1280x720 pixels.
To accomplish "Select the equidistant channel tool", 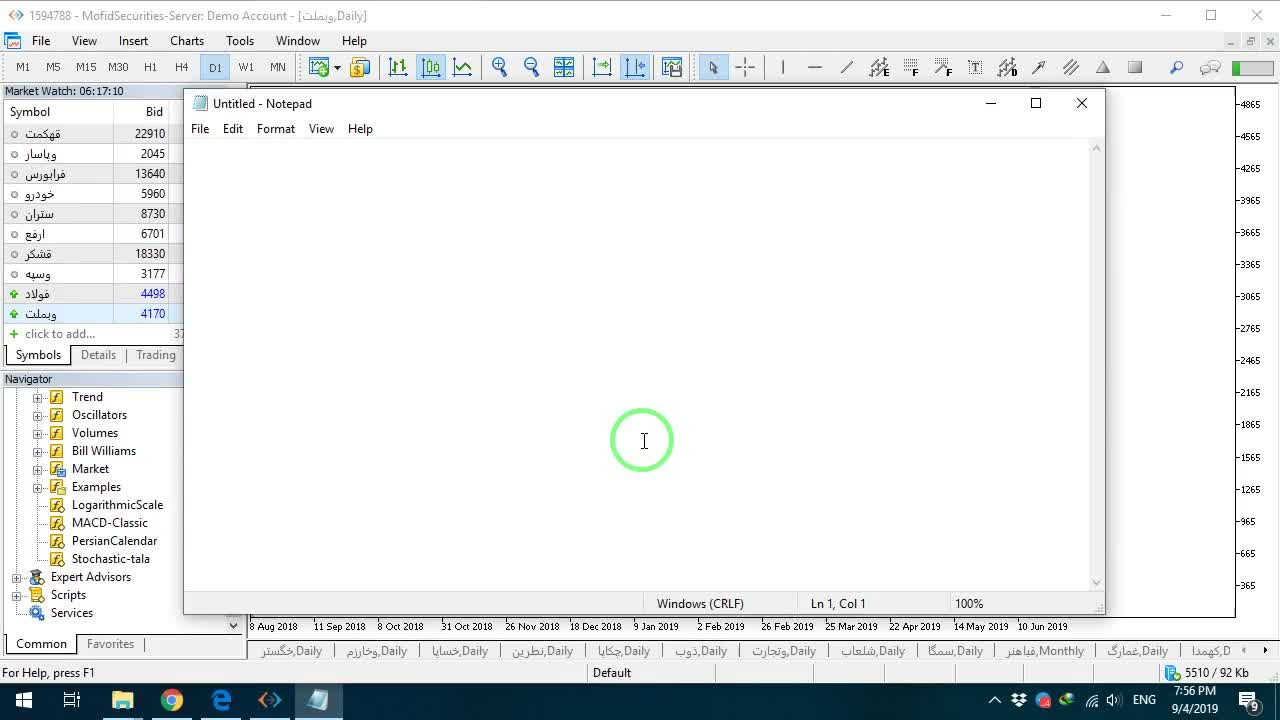I will click(x=879, y=67).
